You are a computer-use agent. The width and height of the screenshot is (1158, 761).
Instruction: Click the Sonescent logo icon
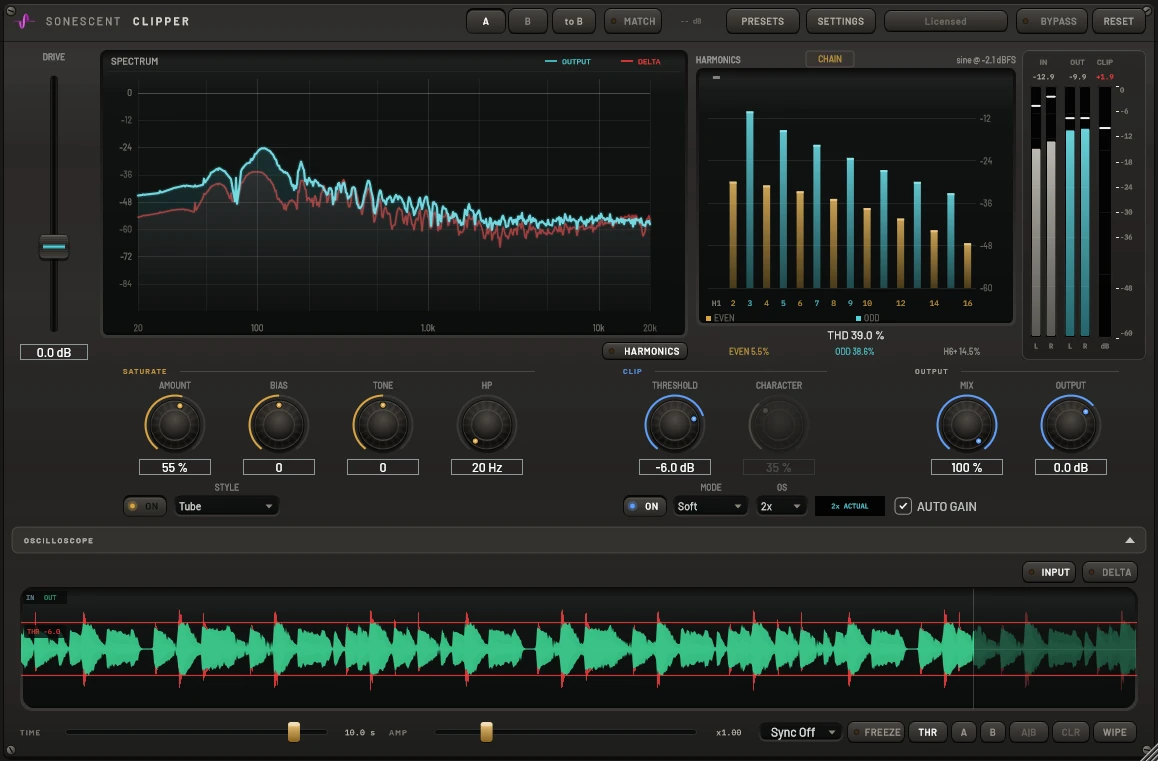[24, 21]
